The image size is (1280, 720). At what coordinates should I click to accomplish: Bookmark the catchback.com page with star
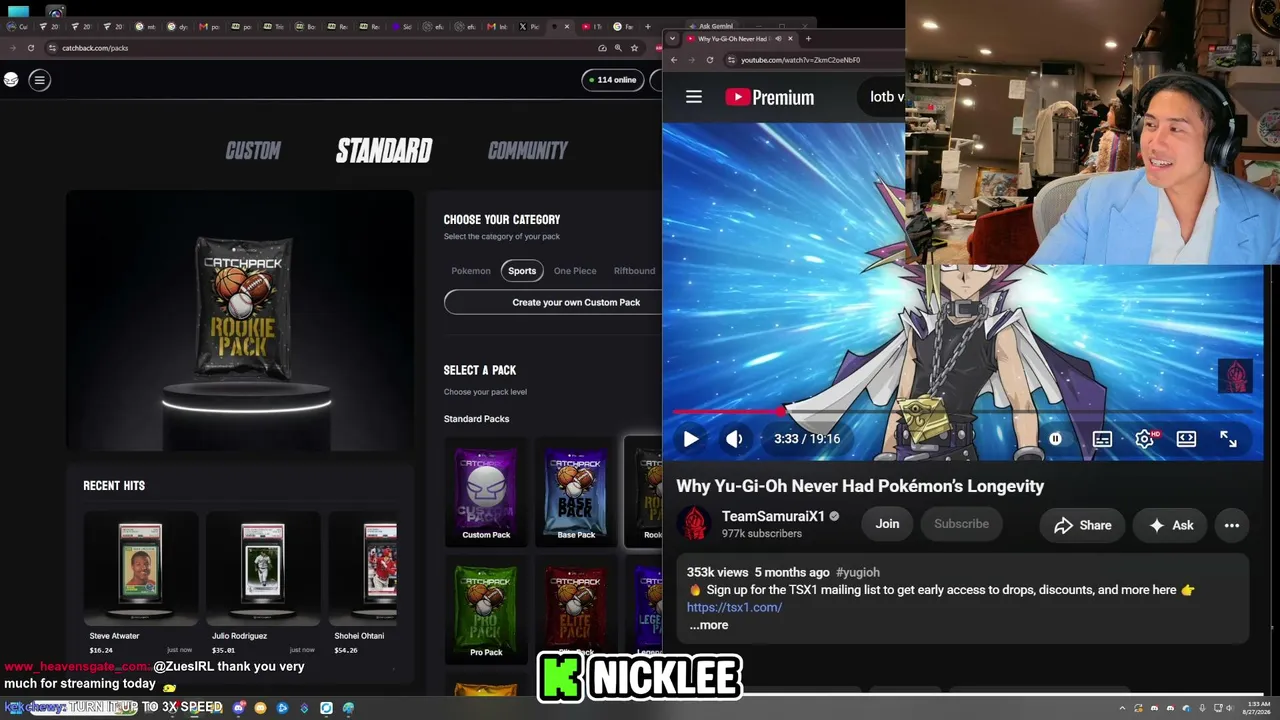click(x=634, y=48)
